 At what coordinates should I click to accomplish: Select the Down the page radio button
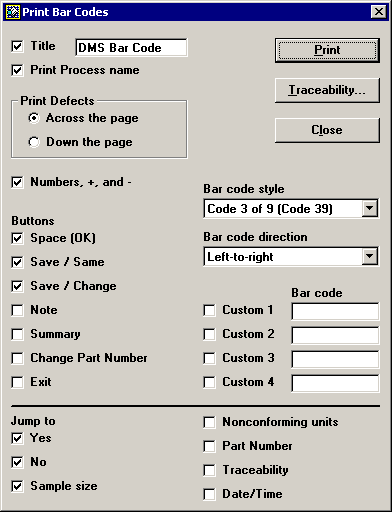click(x=34, y=142)
